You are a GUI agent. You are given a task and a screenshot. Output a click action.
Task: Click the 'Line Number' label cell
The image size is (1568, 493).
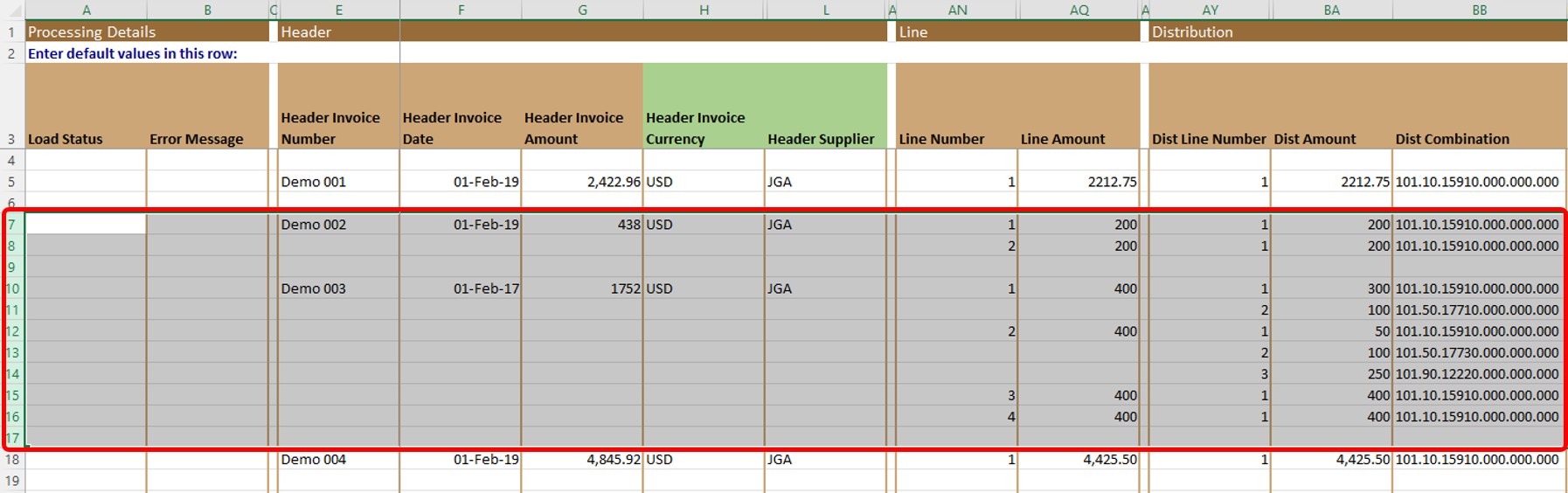(957, 107)
